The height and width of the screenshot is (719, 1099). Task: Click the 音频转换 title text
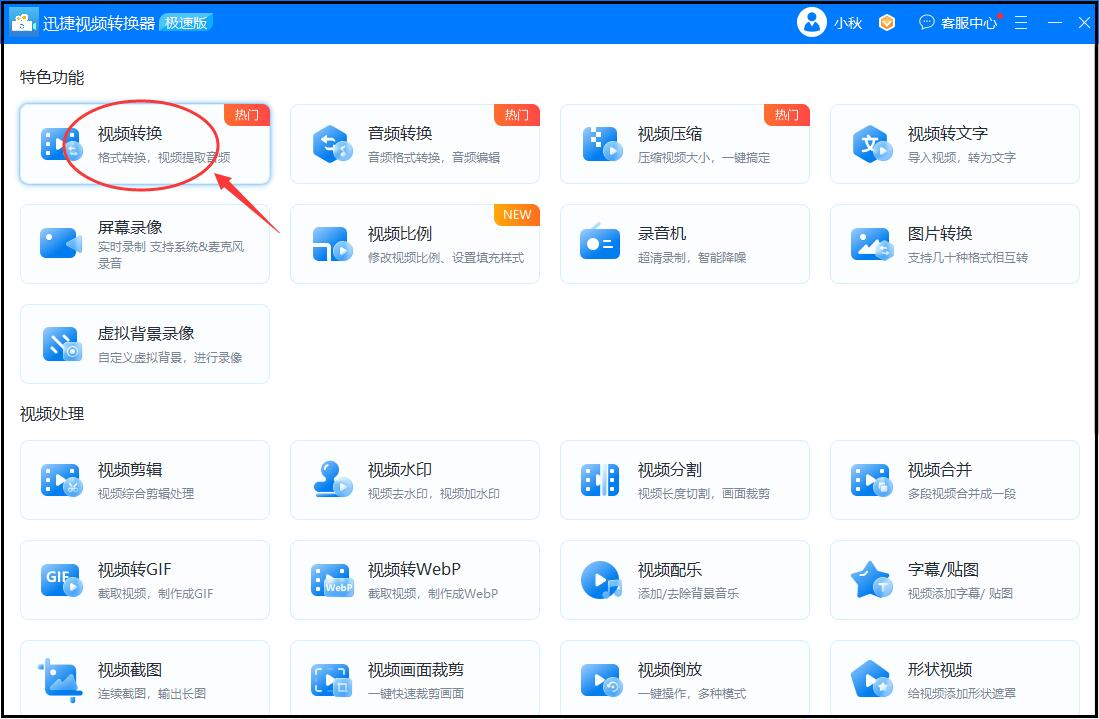click(400, 133)
